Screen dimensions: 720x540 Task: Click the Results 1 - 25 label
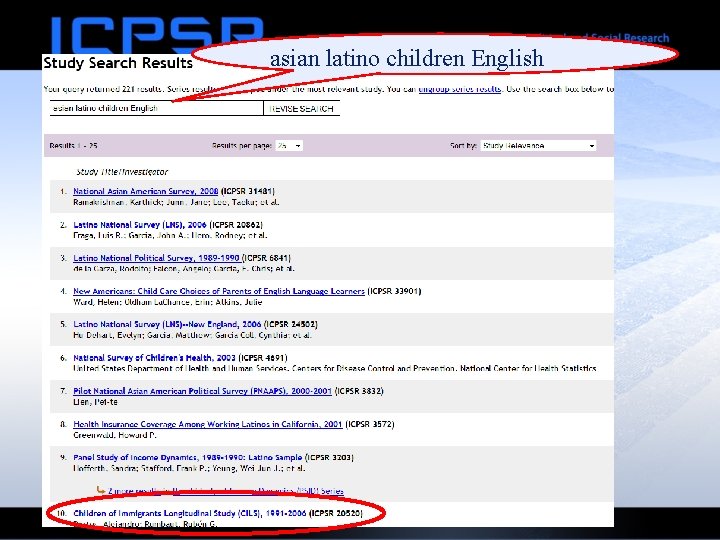[x=73, y=146]
